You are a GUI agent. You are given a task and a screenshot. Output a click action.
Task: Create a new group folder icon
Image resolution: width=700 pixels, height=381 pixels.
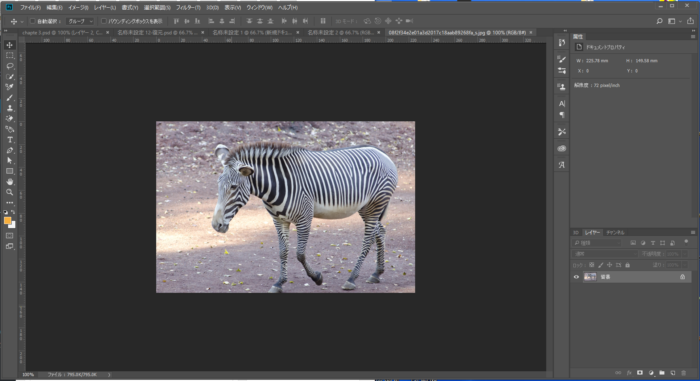pyautogui.click(x=662, y=373)
